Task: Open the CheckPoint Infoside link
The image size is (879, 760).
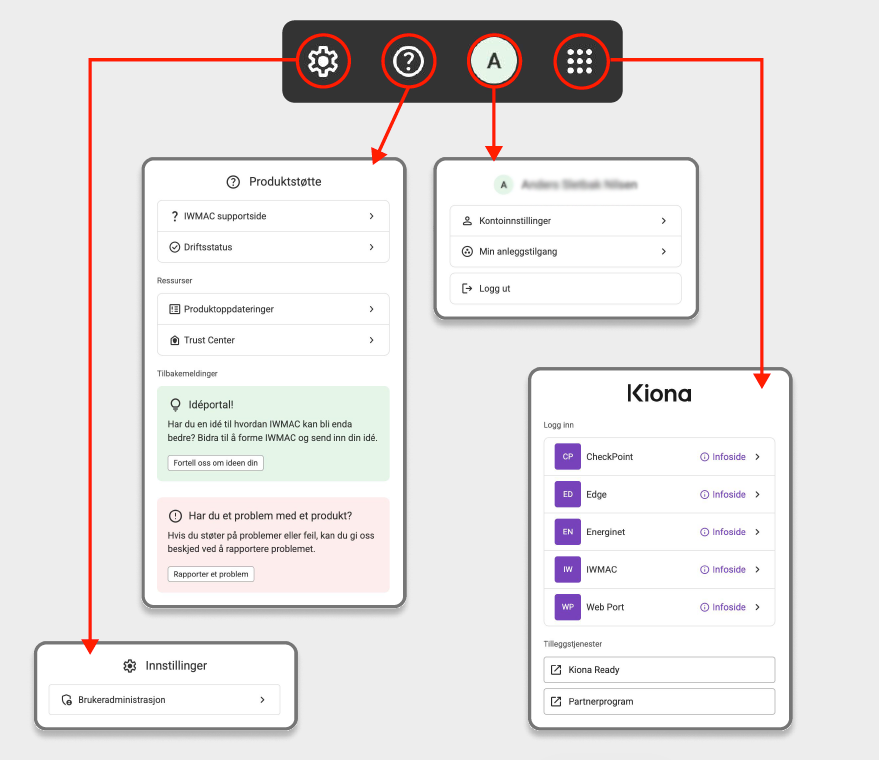Action: (x=723, y=457)
